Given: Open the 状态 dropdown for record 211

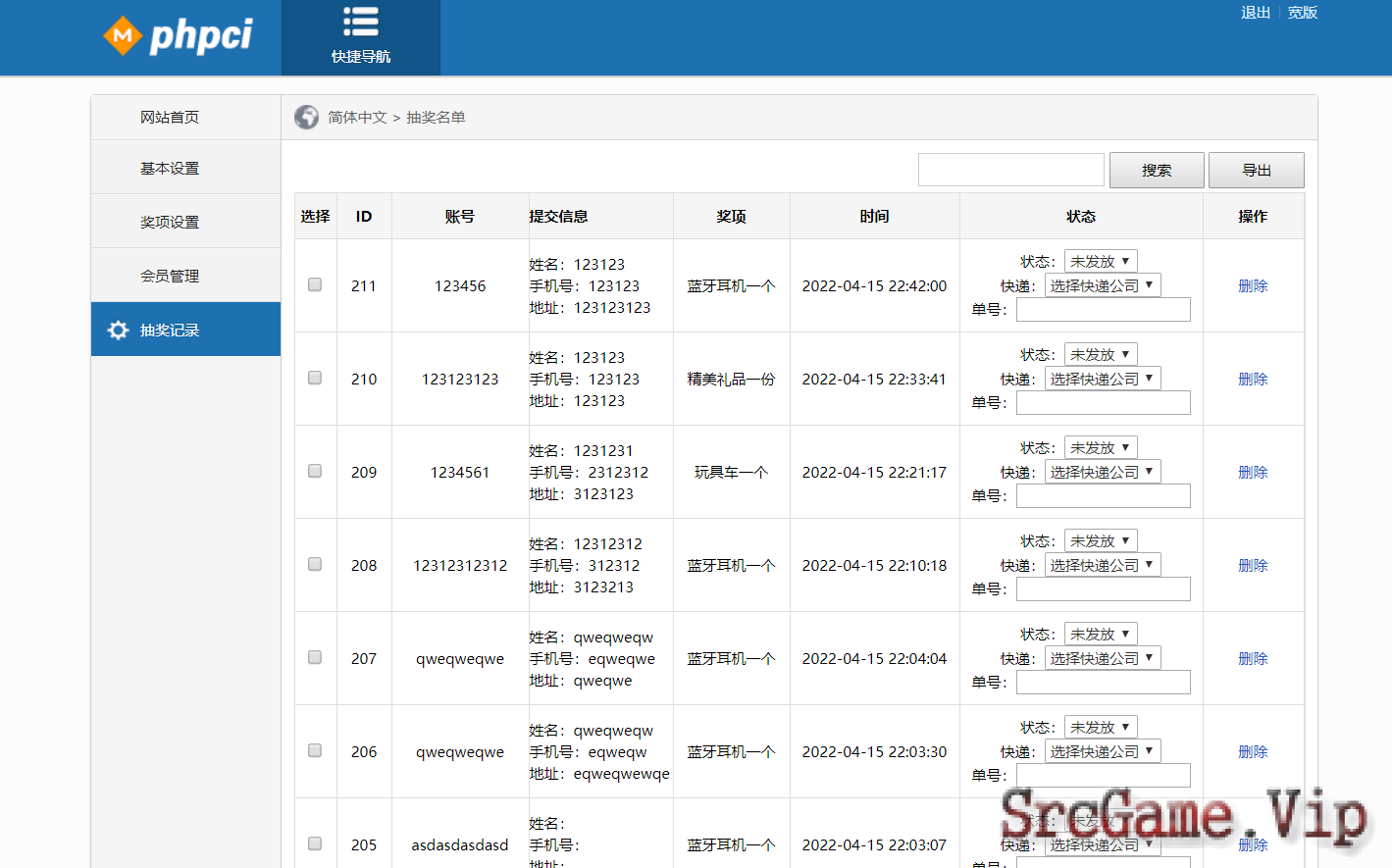Looking at the screenshot, I should (x=1101, y=262).
